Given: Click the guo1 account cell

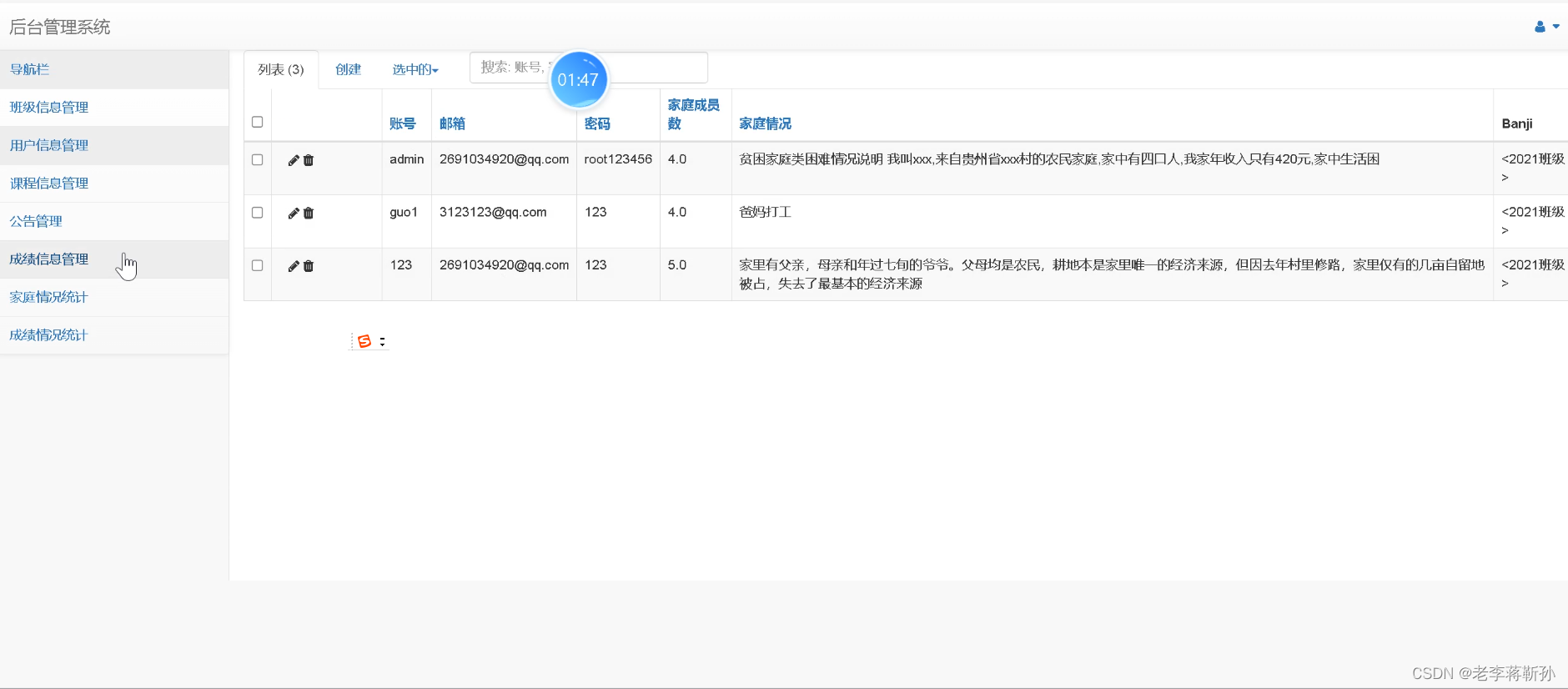Looking at the screenshot, I should [404, 212].
